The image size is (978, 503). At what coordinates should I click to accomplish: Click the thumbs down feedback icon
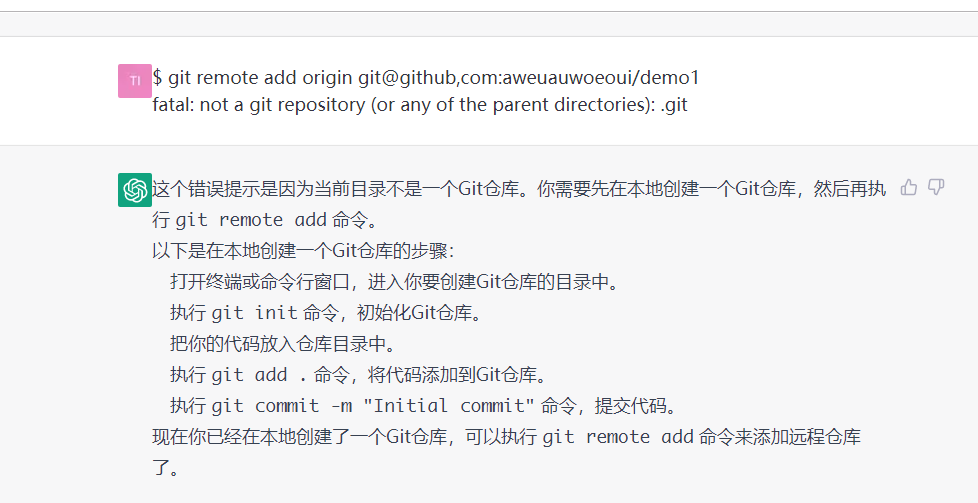click(x=936, y=187)
